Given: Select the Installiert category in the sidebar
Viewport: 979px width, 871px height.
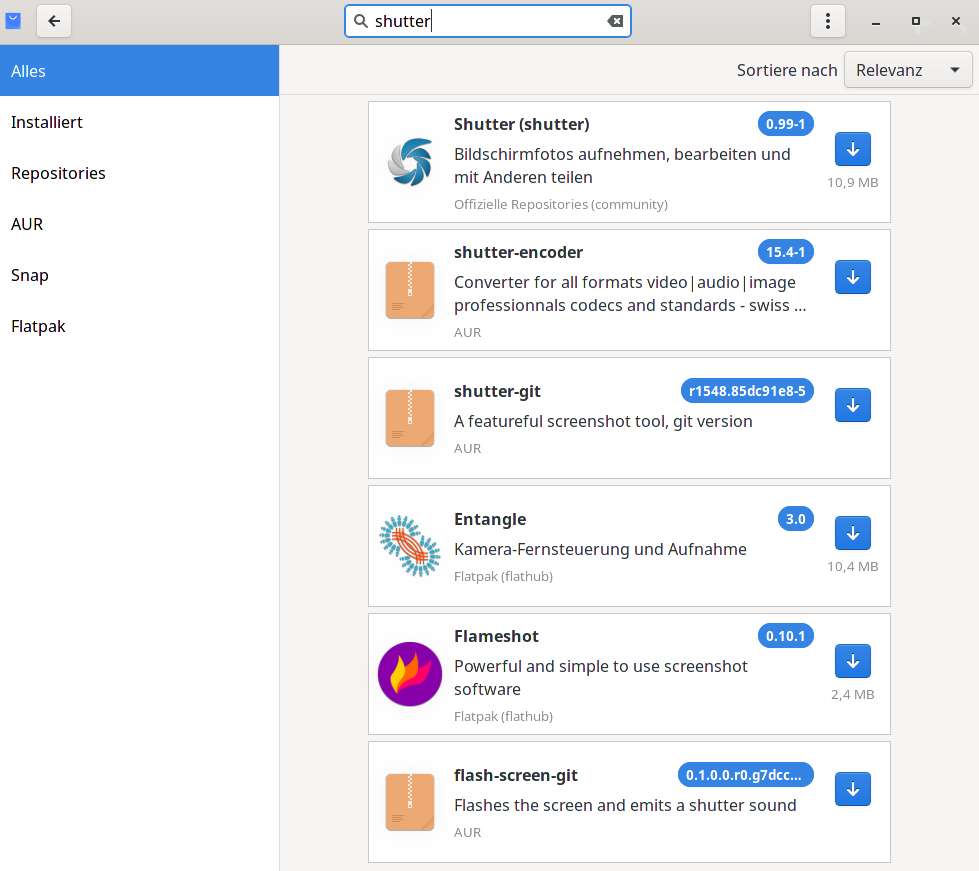Looking at the screenshot, I should pos(47,122).
